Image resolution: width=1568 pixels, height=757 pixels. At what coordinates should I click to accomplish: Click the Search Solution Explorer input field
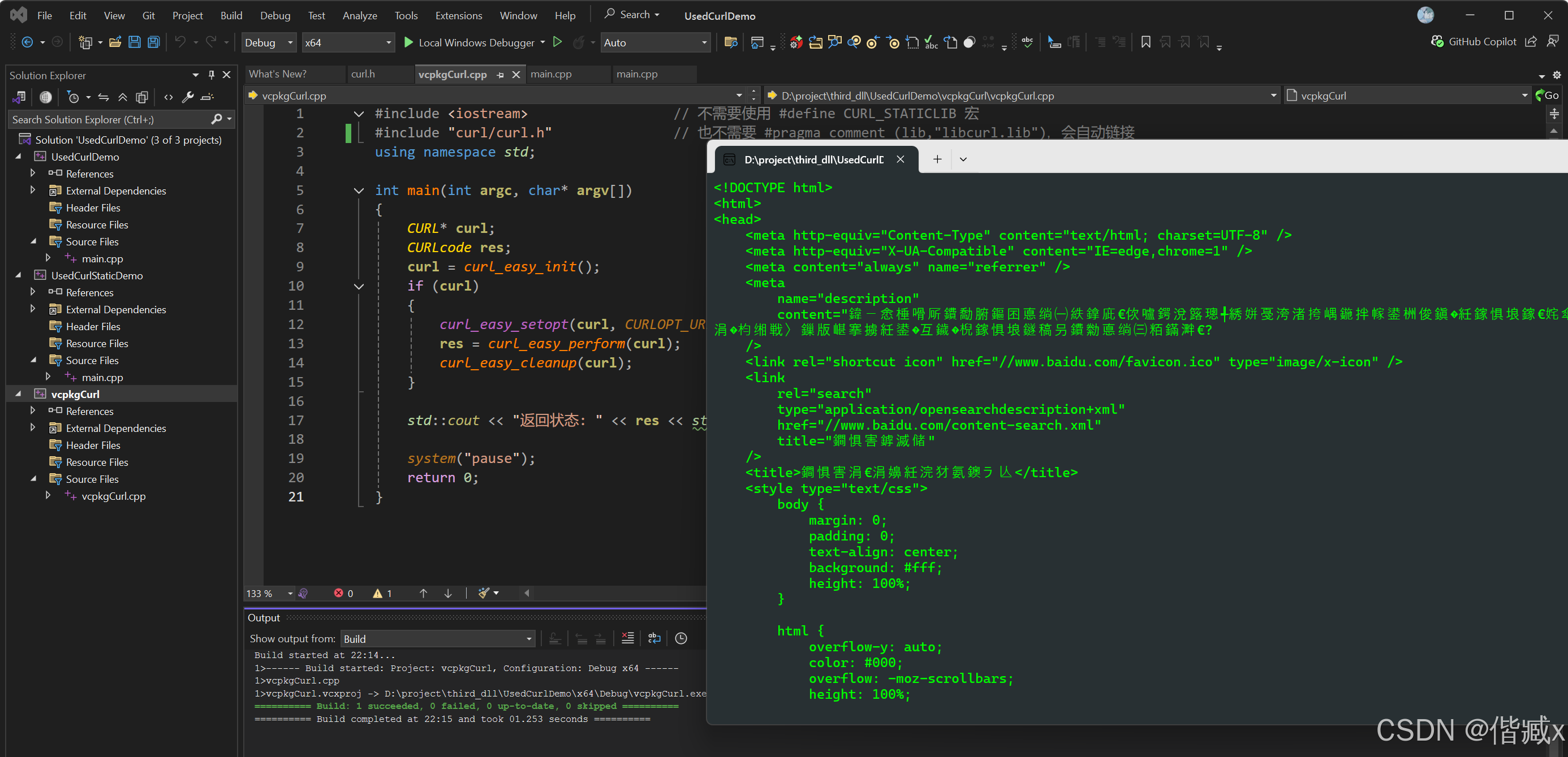click(x=110, y=119)
